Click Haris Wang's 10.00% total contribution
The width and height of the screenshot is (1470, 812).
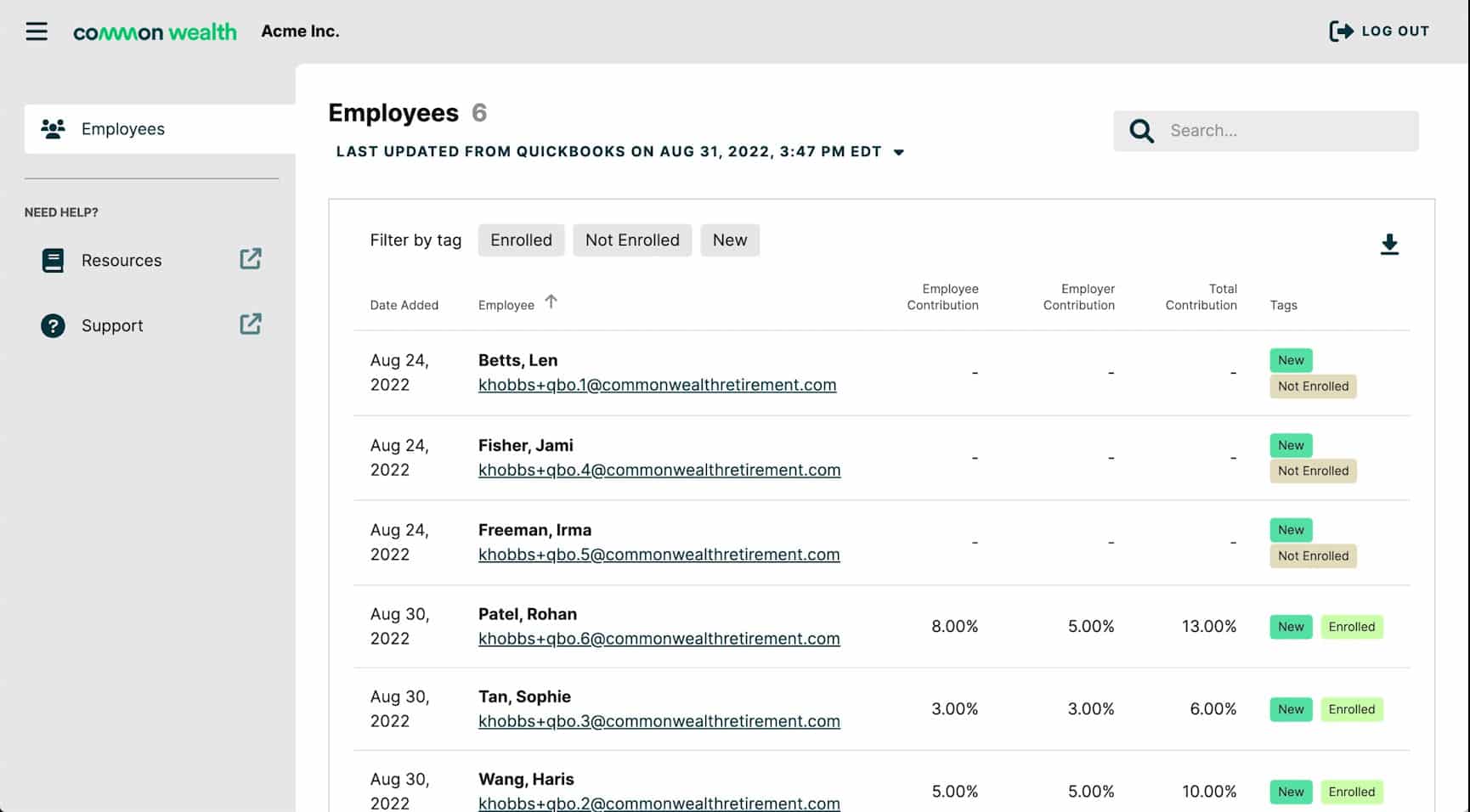(1209, 792)
